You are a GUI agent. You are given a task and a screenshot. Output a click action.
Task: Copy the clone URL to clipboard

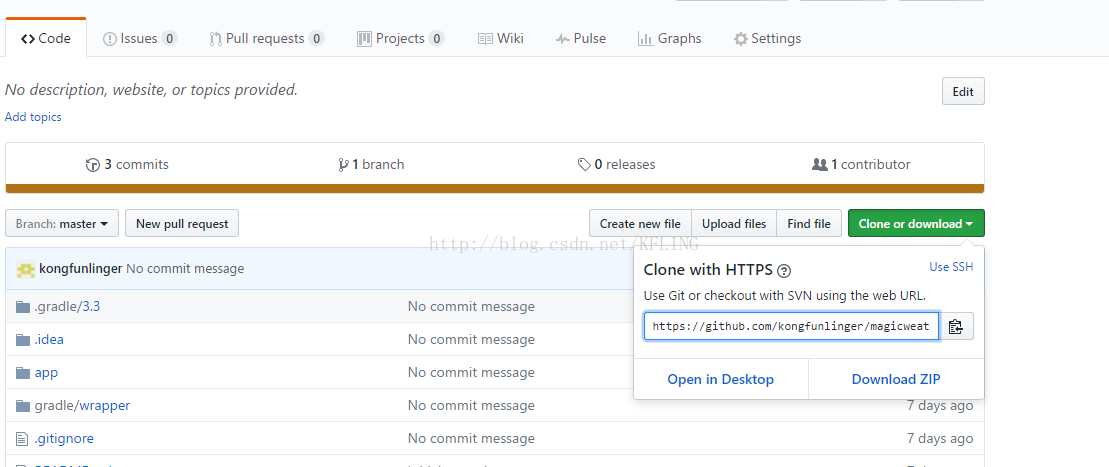click(956, 326)
